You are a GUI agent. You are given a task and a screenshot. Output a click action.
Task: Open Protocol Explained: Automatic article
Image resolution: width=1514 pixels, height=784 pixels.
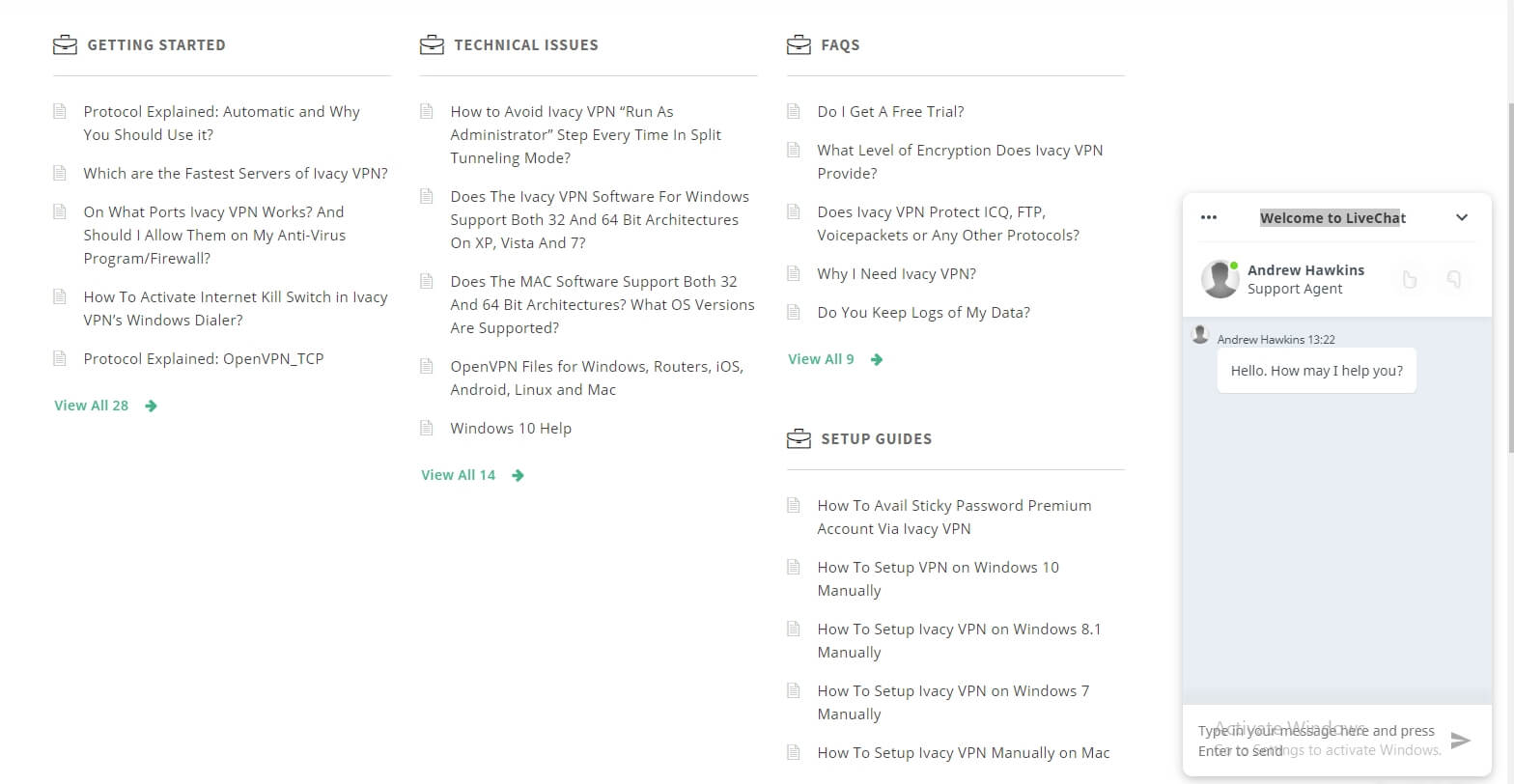click(221, 123)
